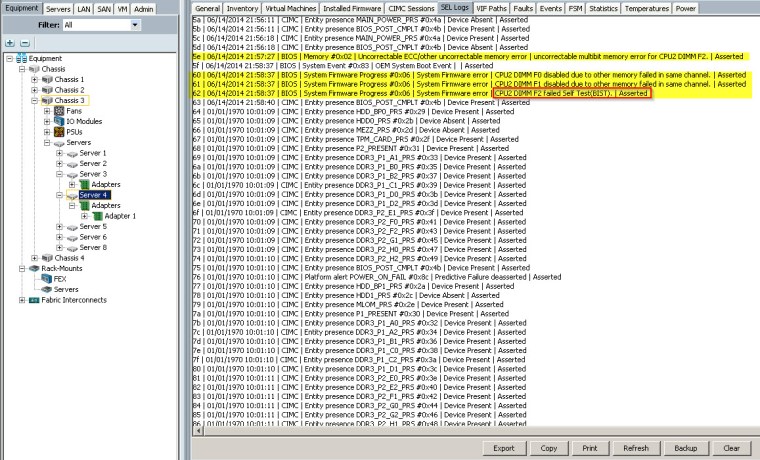Viewport: 760px width, 460px height.
Task: Click rack-mount Servers icon under FEX
Action: pos(47,289)
